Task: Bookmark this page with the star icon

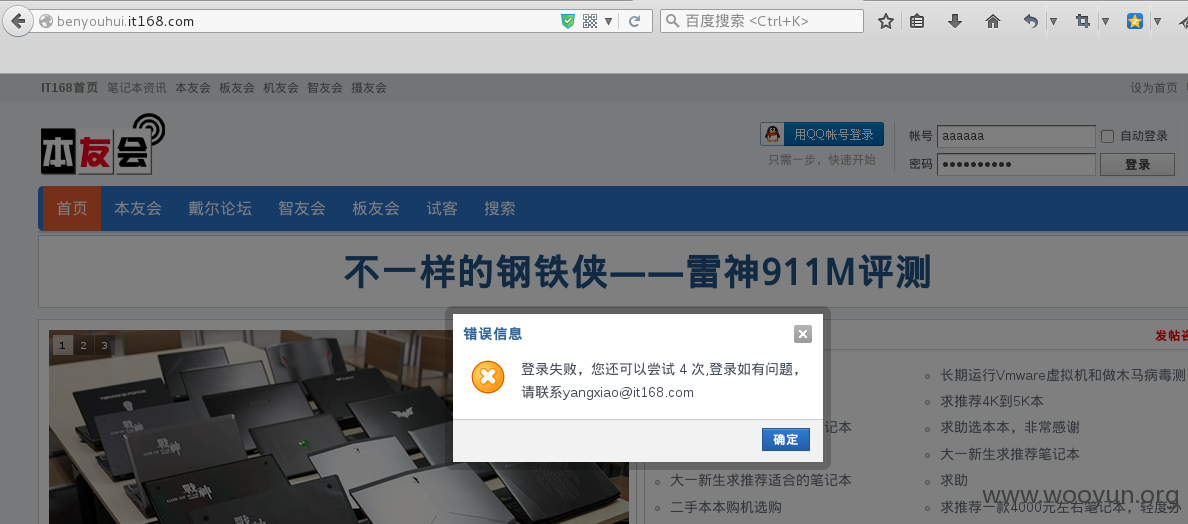Action: 886,21
